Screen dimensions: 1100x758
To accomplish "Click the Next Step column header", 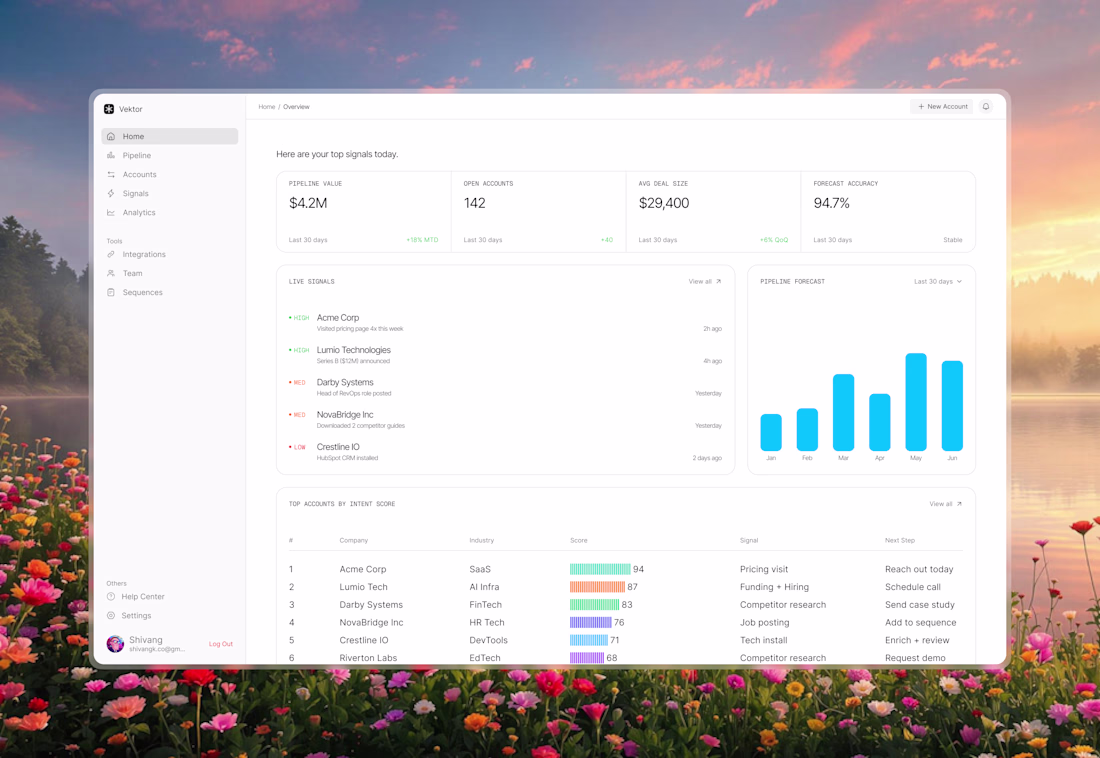I will [x=899, y=540].
